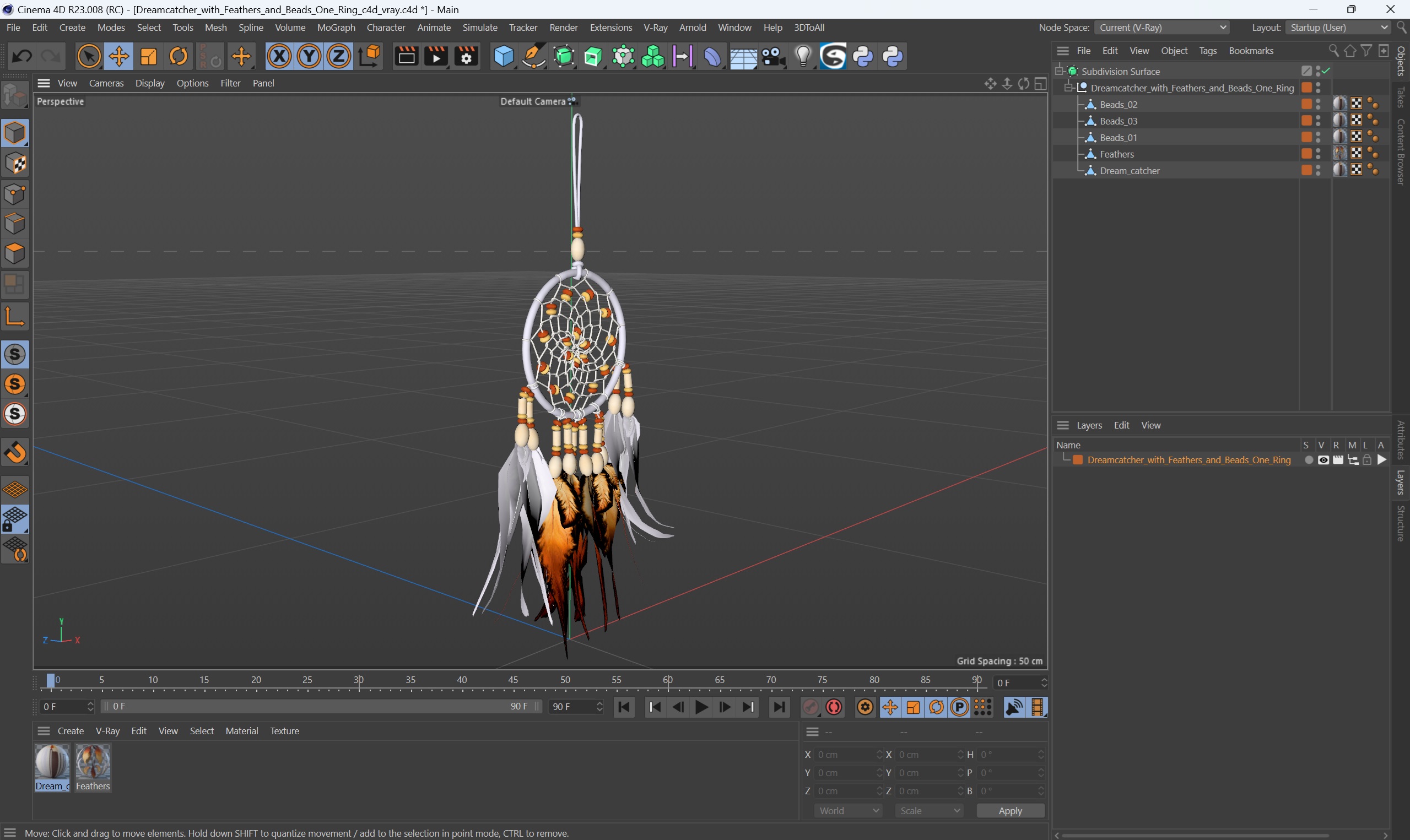Open Material Manager hamburger menu
This screenshot has width=1410, height=840.
pos(44,731)
